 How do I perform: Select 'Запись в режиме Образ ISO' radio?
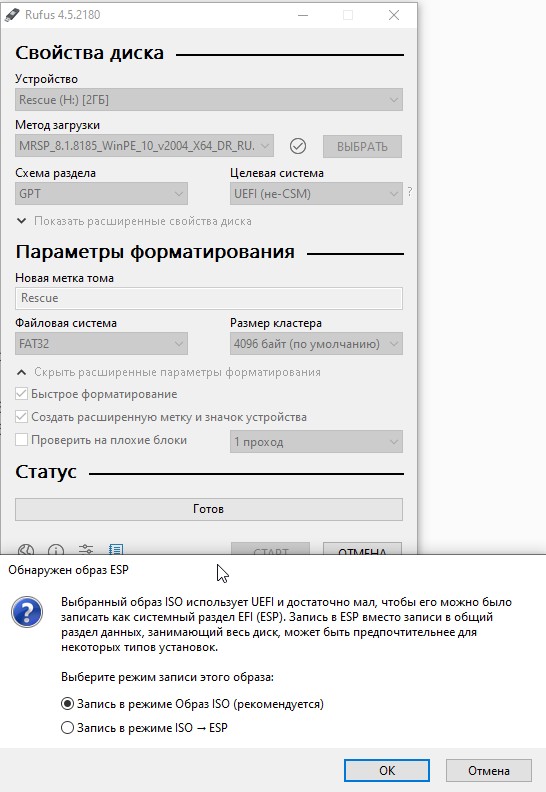(67, 704)
